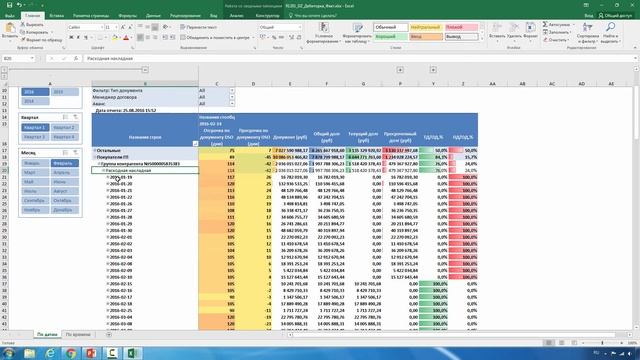
Task: Switch to sheet tab По времени
Action: point(78,335)
